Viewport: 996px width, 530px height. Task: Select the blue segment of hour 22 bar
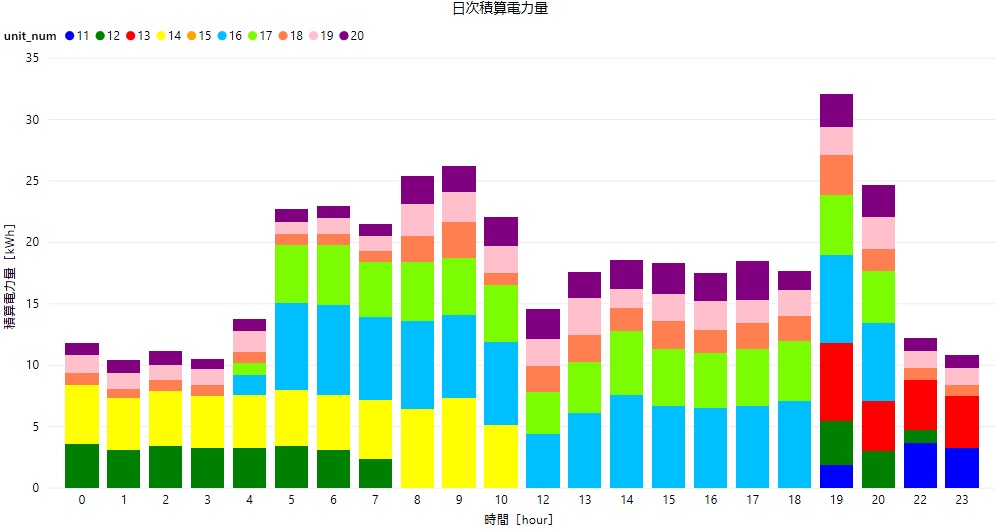click(920, 466)
